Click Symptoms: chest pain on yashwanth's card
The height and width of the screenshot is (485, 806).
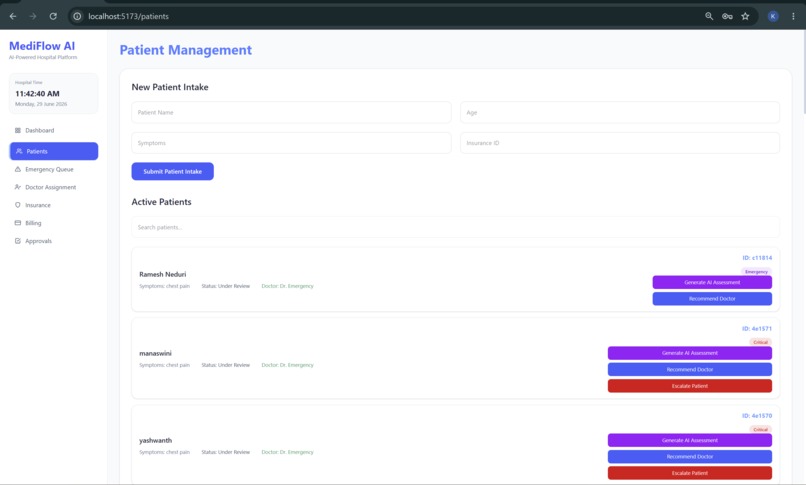click(164, 453)
